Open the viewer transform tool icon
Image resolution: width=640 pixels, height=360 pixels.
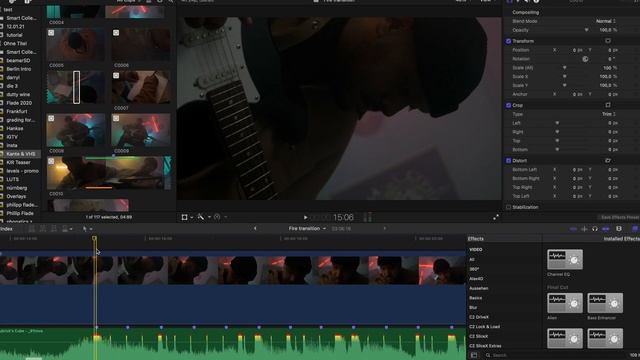coord(184,217)
